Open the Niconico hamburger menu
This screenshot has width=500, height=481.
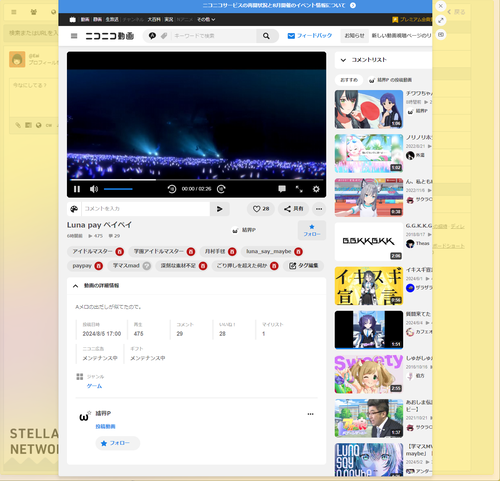coord(74,36)
